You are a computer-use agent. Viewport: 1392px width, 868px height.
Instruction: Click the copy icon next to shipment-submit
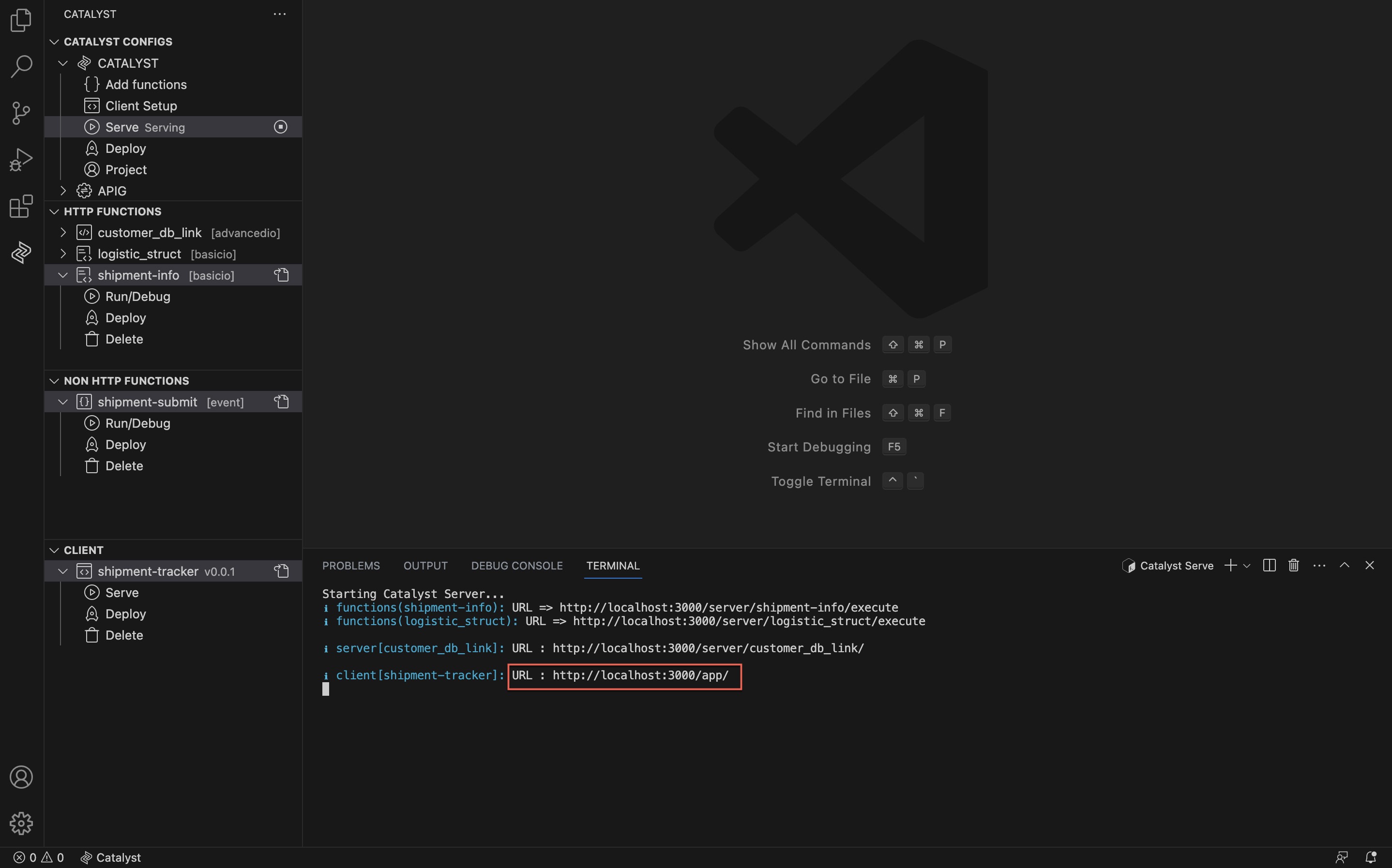coord(281,402)
